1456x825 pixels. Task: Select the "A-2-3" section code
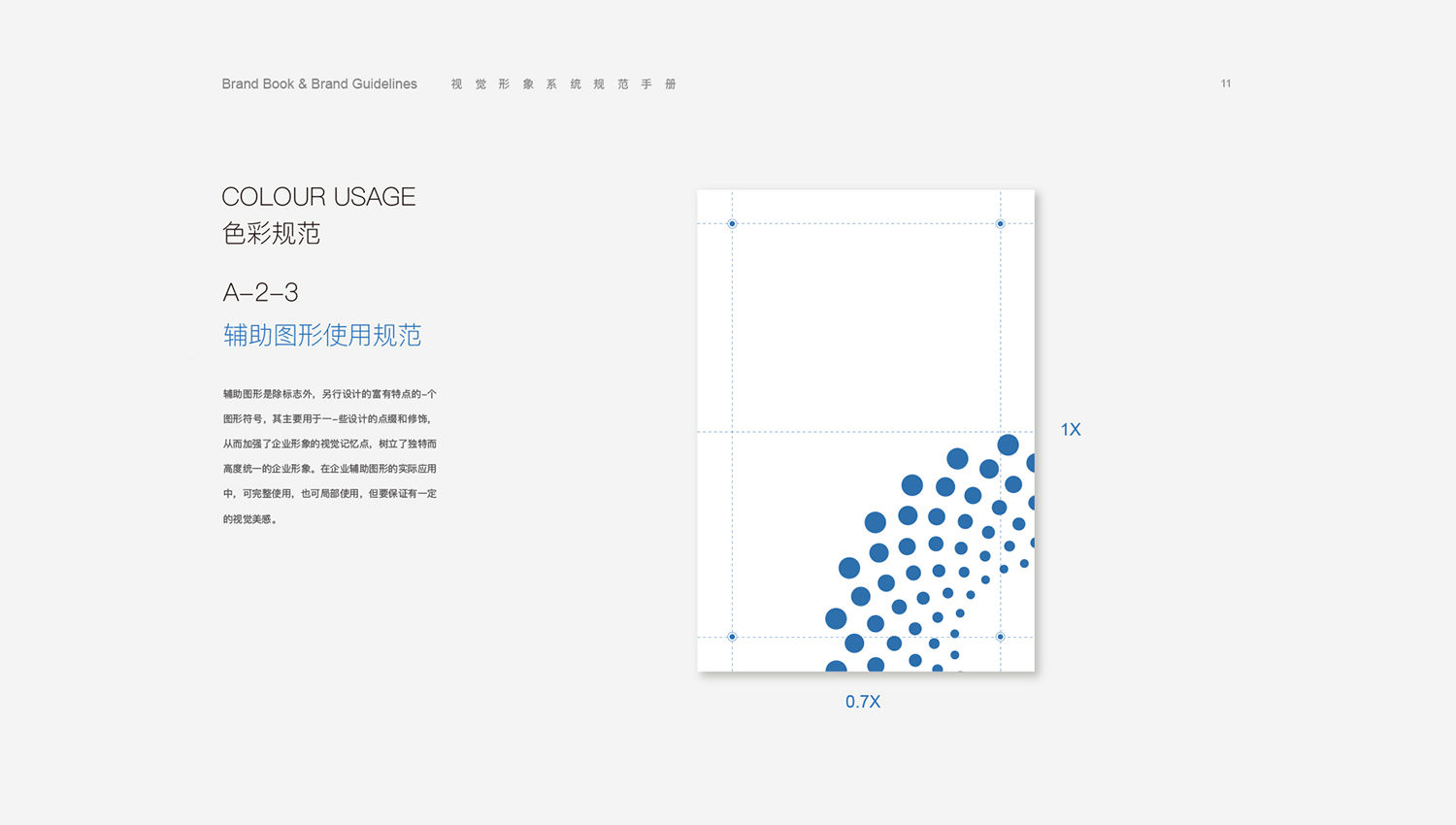pos(260,292)
